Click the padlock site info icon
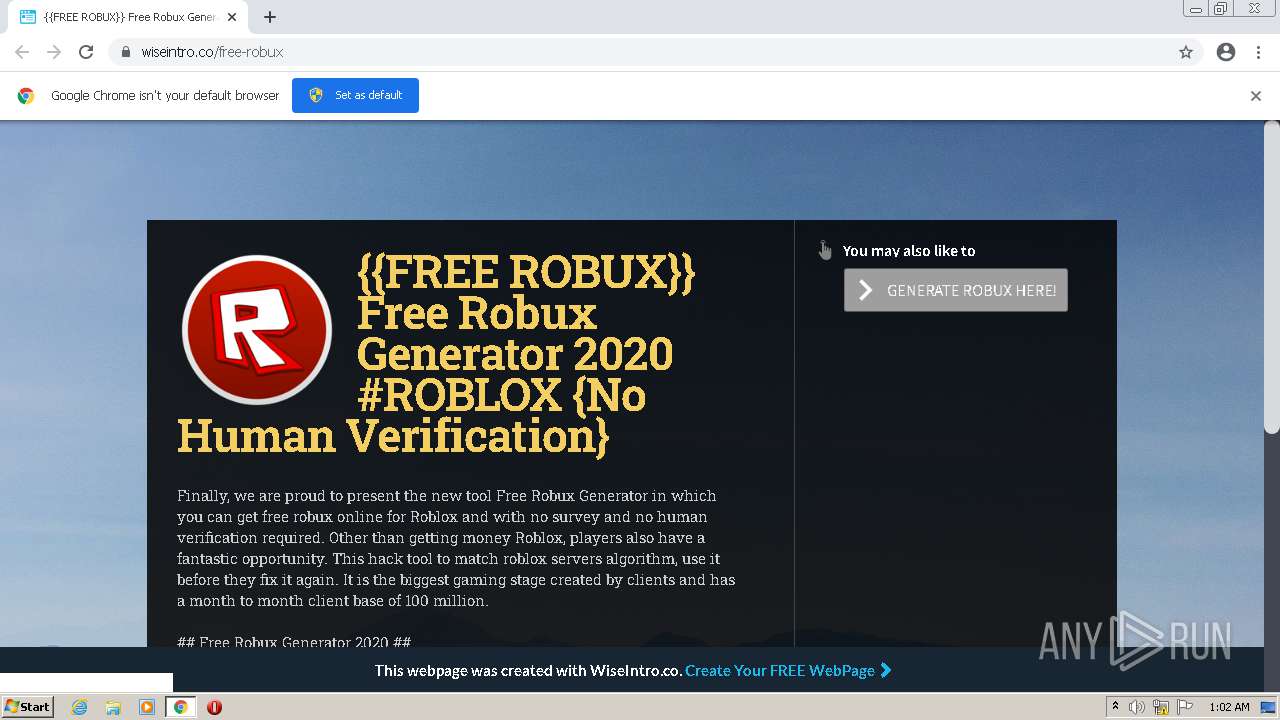 click(x=125, y=52)
